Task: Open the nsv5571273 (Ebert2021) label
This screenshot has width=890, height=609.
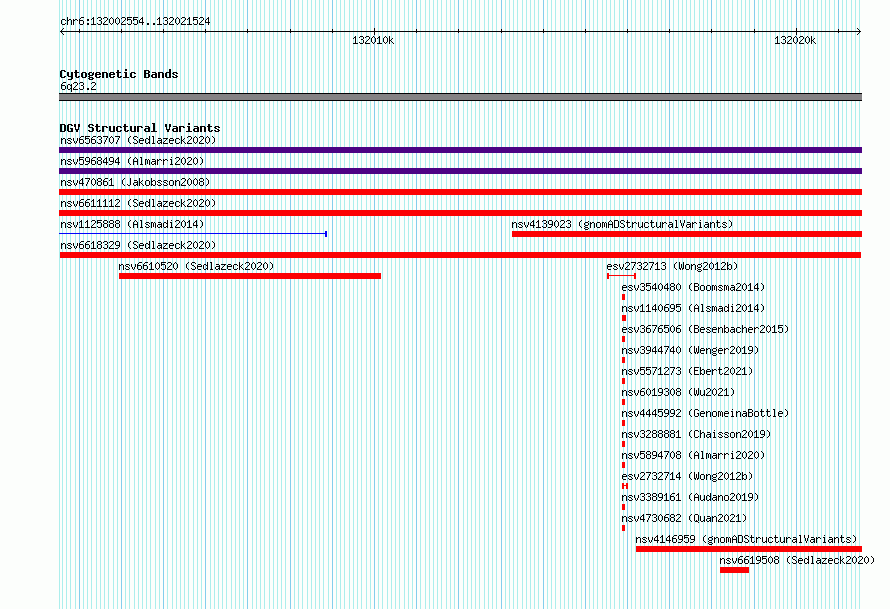Action: (687, 371)
